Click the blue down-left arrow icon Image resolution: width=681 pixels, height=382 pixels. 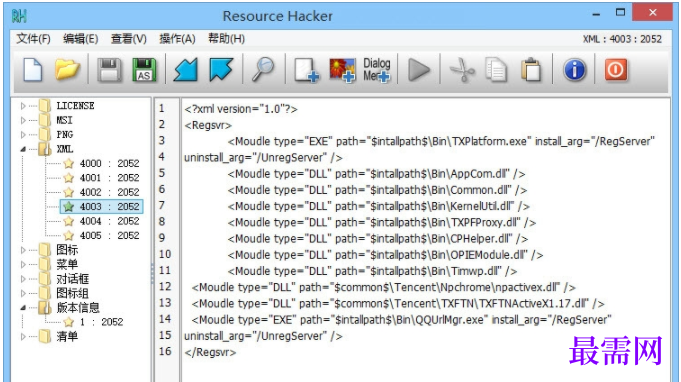pyautogui.click(x=186, y=69)
